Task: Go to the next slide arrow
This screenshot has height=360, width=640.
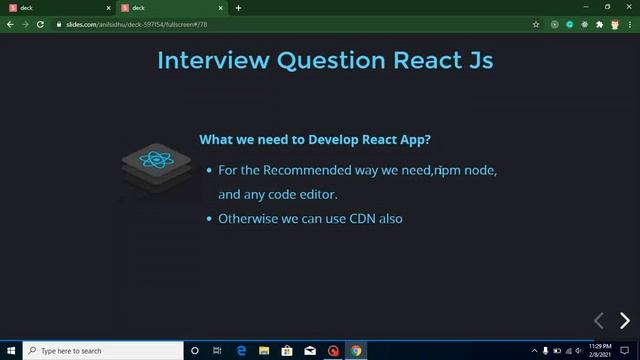Action: [x=625, y=321]
